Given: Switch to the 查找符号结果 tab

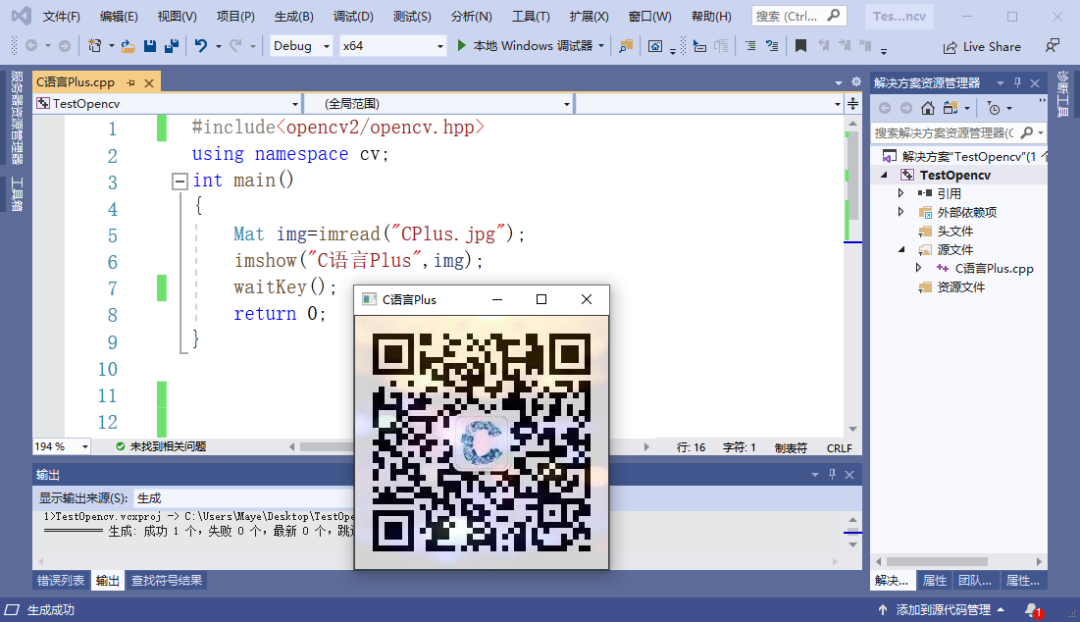Looking at the screenshot, I should [167, 581].
